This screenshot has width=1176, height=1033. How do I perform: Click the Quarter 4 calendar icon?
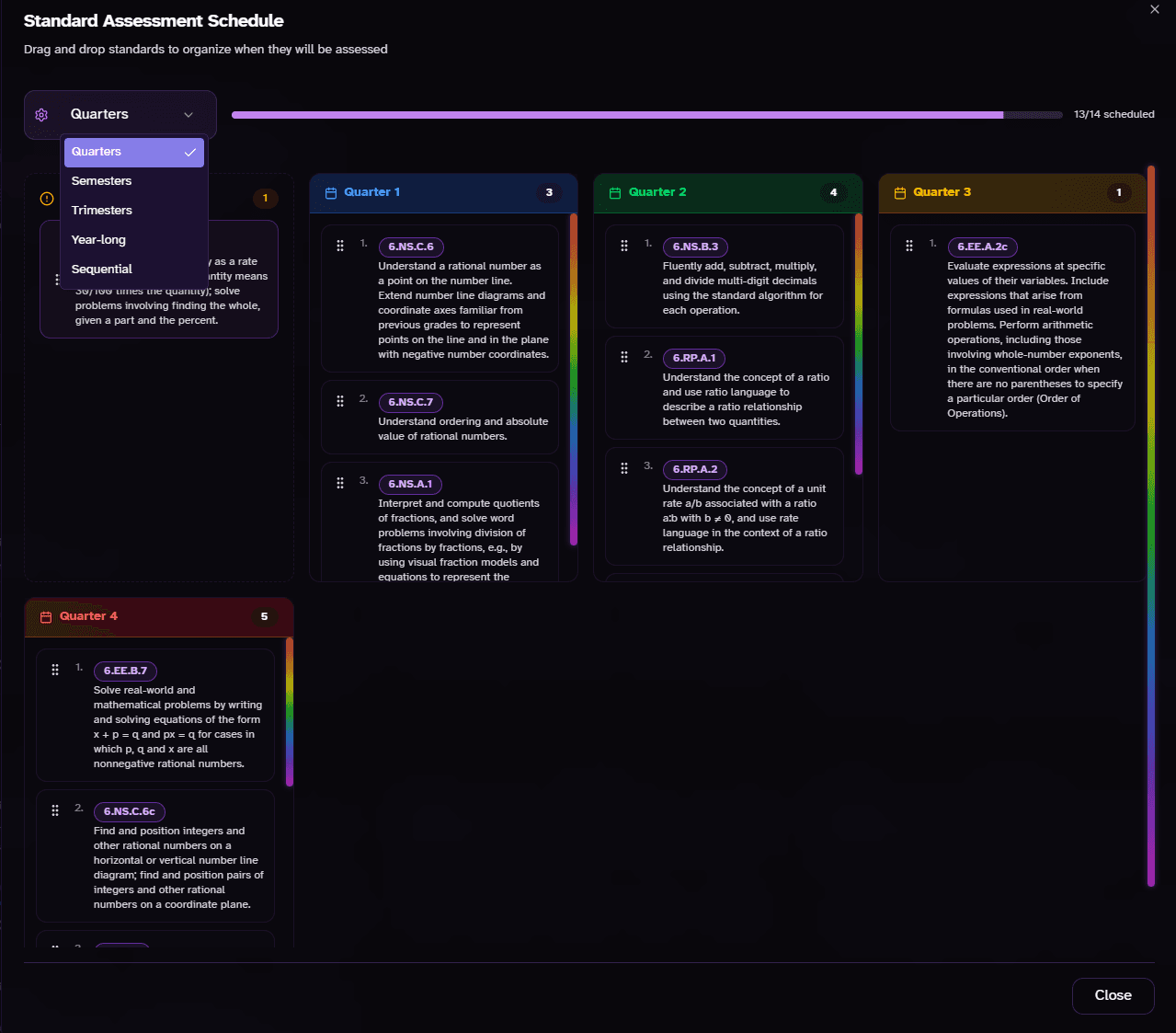46,617
